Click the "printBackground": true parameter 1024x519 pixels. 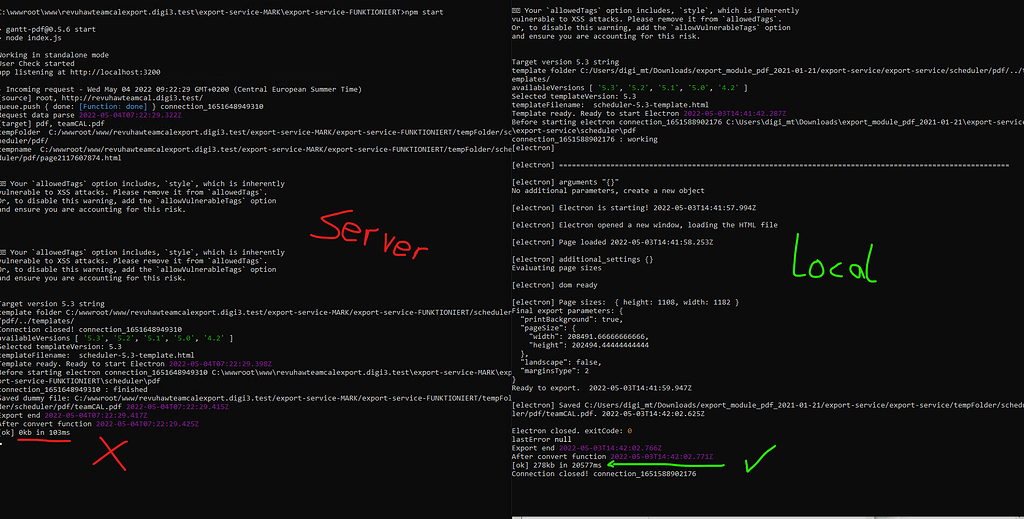571,319
